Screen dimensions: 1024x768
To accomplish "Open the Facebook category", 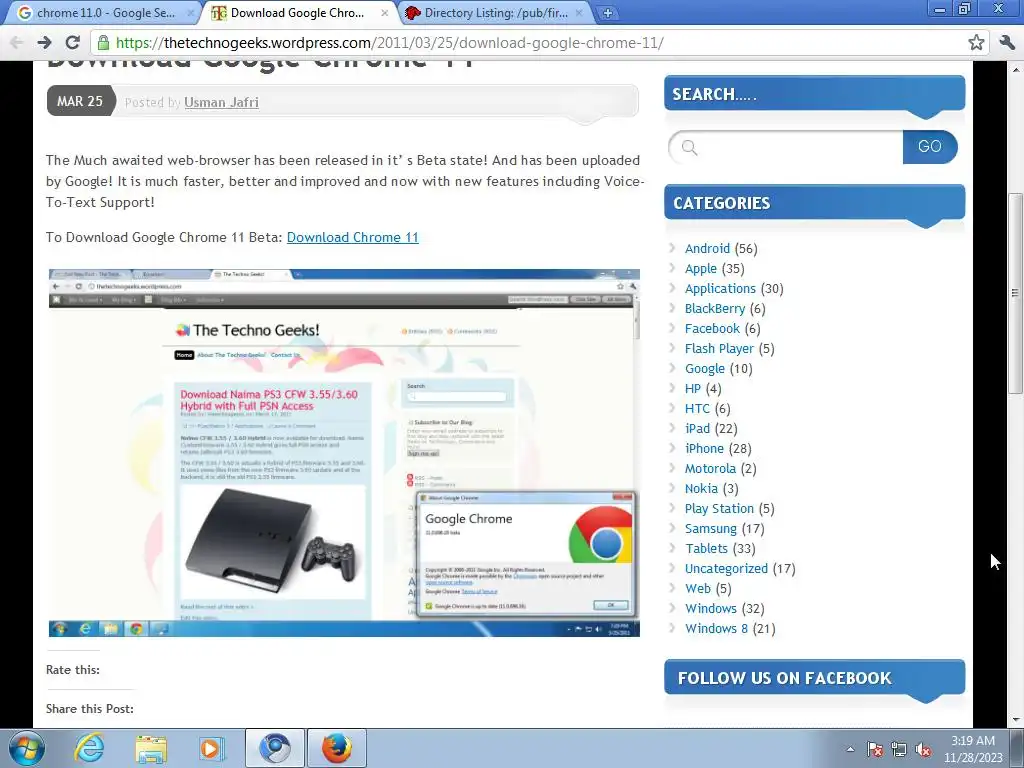I will (712, 328).
